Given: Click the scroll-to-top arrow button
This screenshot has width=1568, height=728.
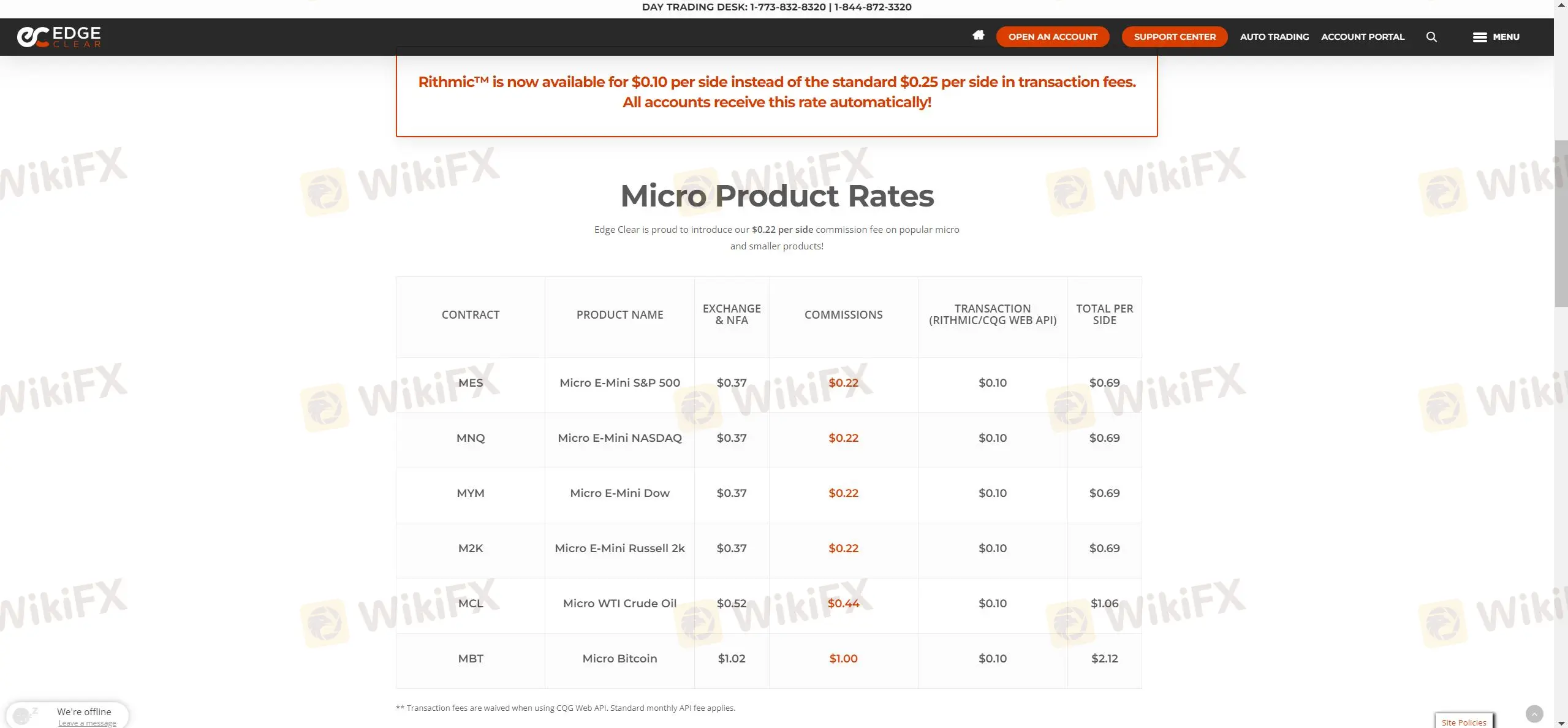Looking at the screenshot, I should click(1534, 713).
